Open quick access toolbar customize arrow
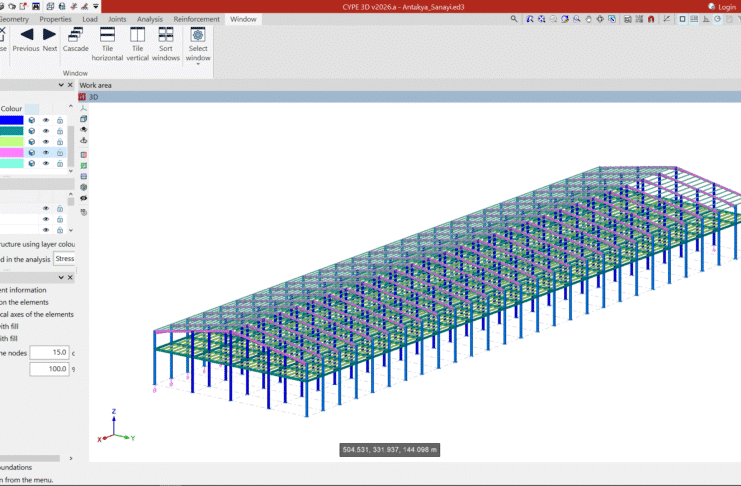This screenshot has height=486, width=741. [x=95, y=7]
